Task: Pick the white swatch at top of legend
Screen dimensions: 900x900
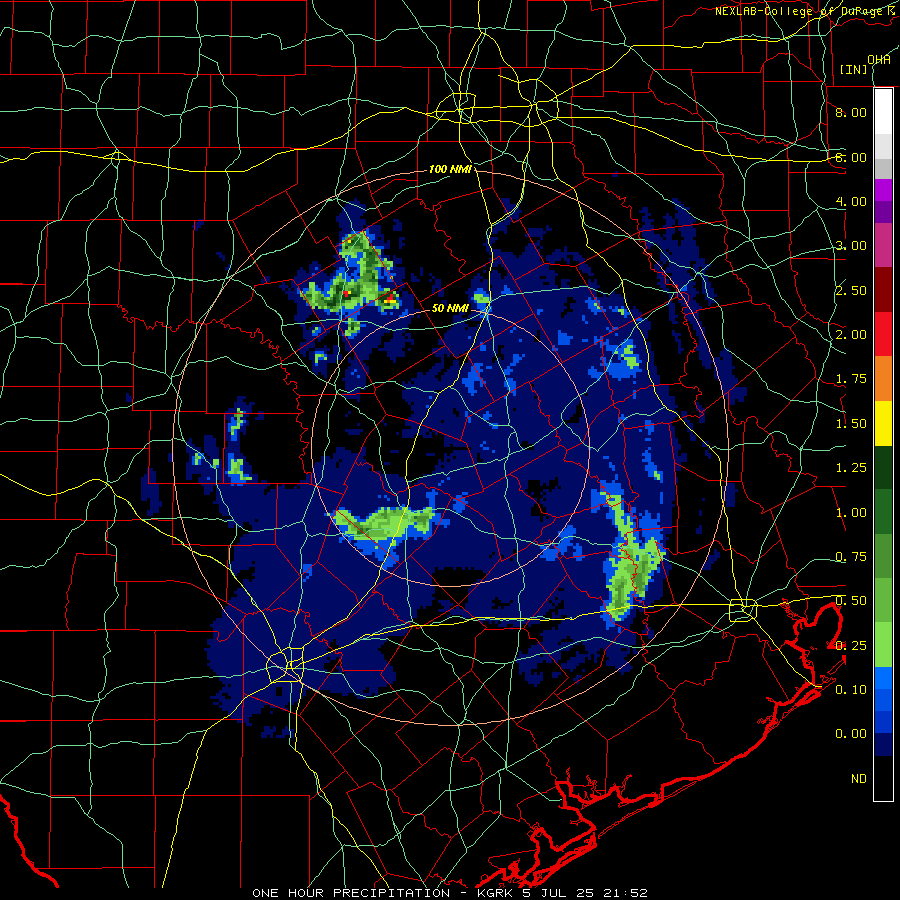Action: click(883, 112)
